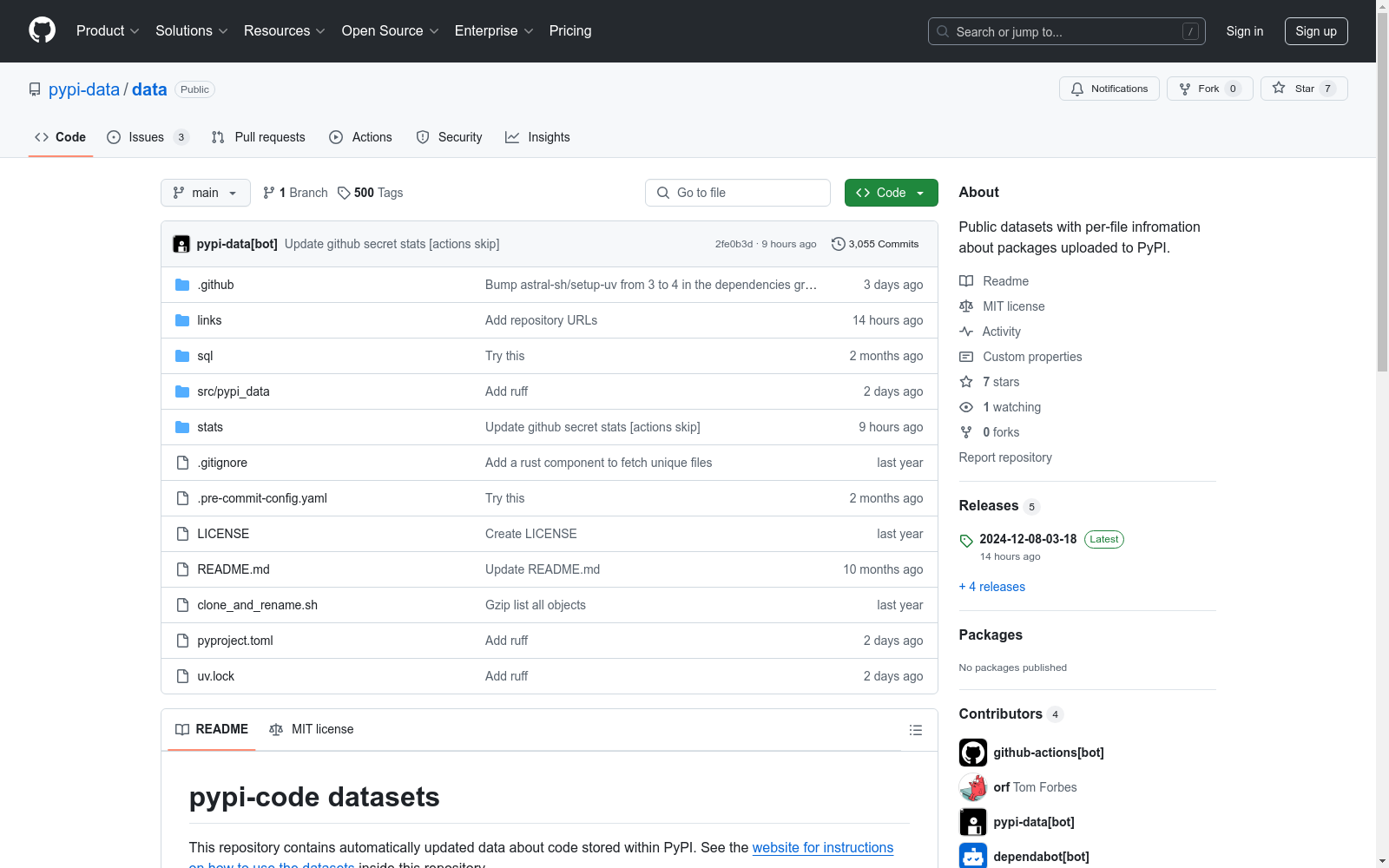The width and height of the screenshot is (1389, 868).
Task: Open the Actions tab
Action: click(361, 137)
